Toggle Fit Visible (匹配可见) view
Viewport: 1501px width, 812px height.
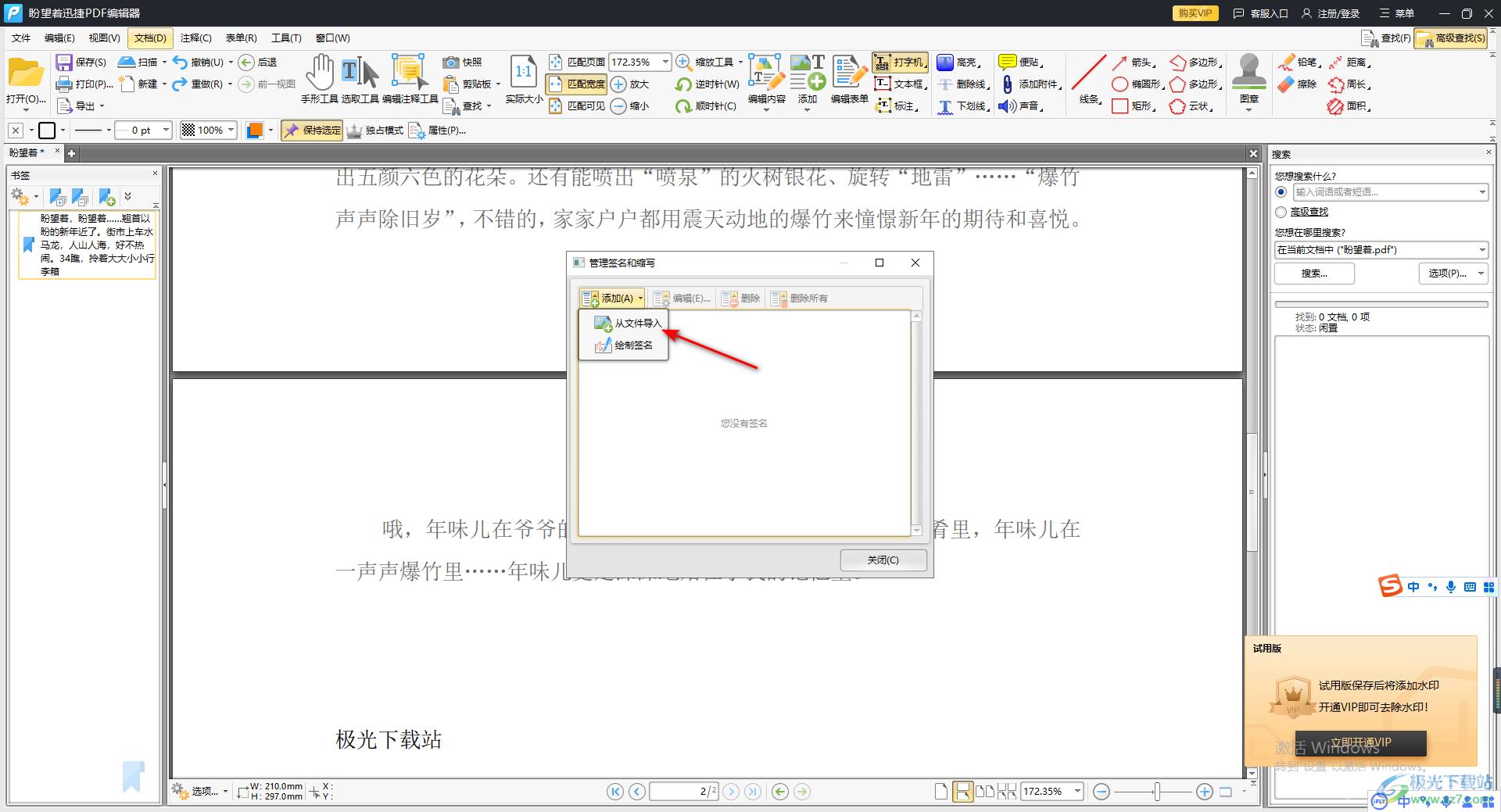(x=577, y=106)
